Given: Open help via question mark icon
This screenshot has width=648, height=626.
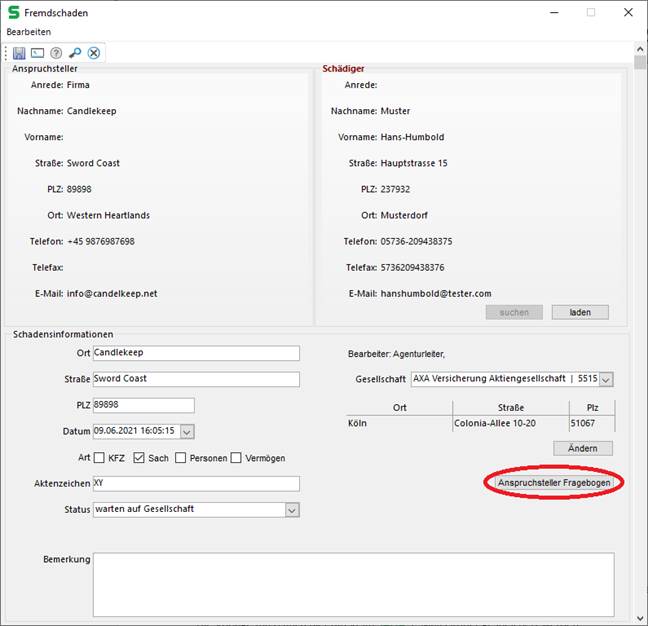Looking at the screenshot, I should pyautogui.click(x=56, y=53).
